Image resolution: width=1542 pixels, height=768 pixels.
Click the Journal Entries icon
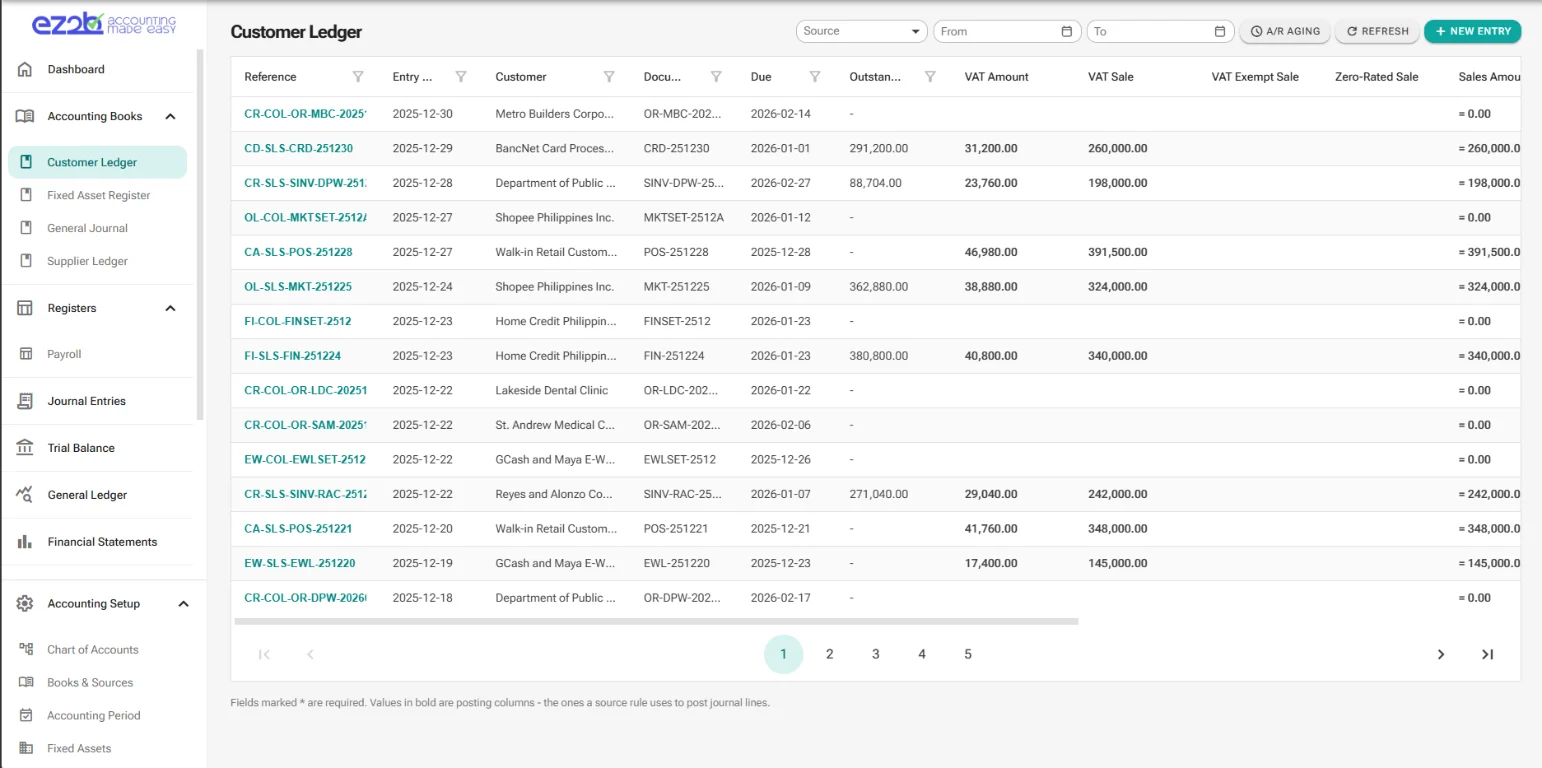tap(25, 401)
